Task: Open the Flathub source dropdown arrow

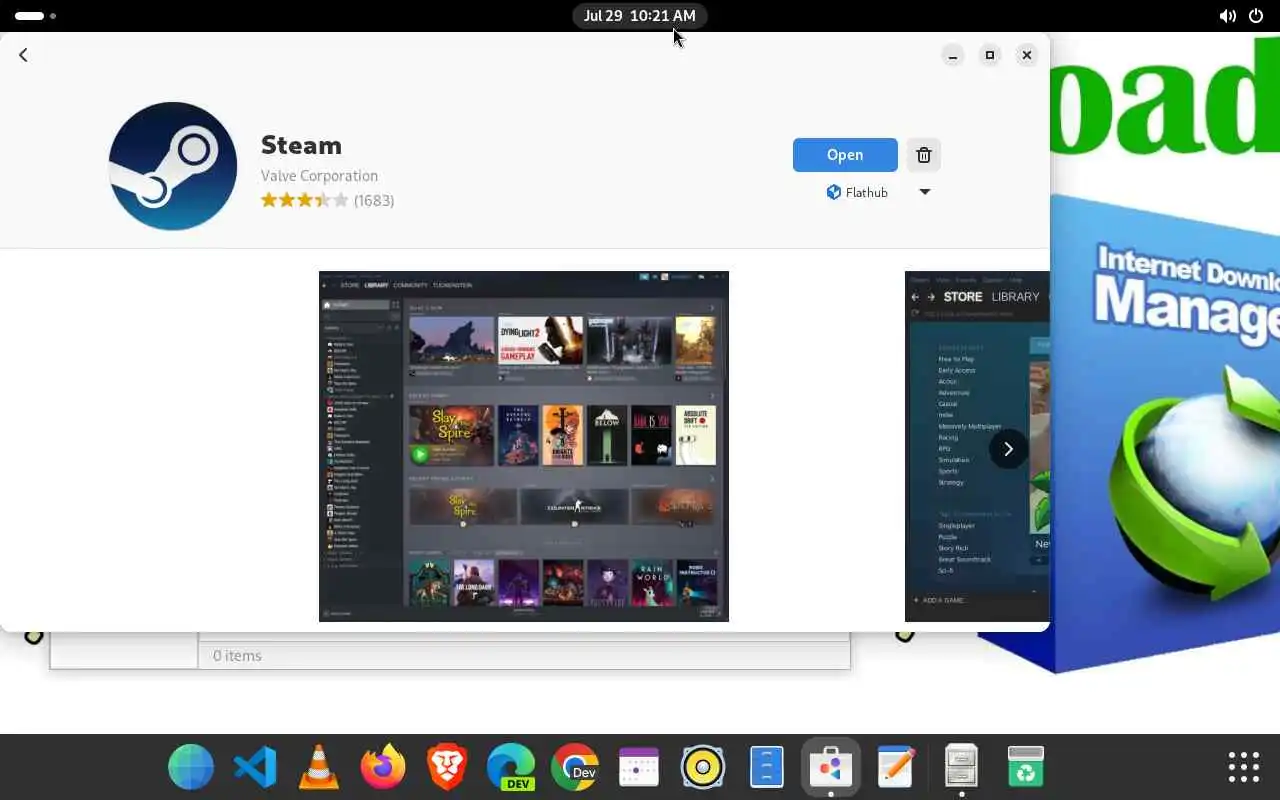Action: coord(925,192)
